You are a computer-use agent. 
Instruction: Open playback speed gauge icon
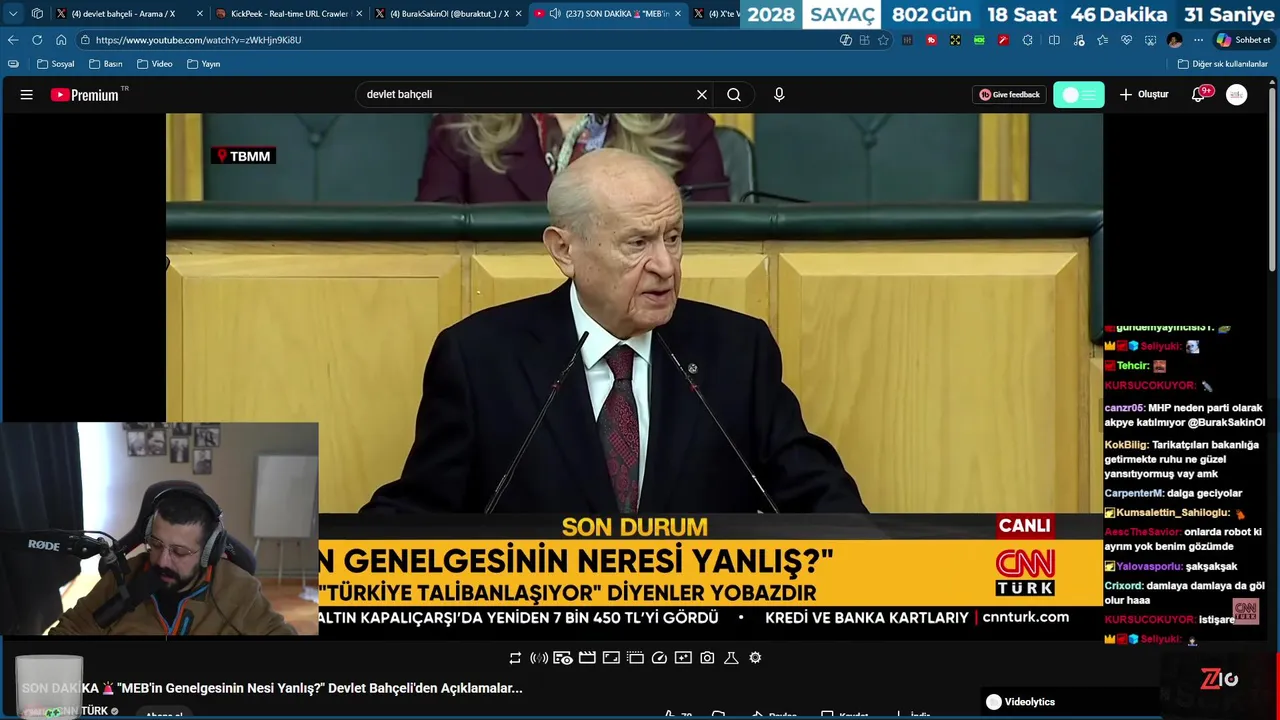point(659,658)
